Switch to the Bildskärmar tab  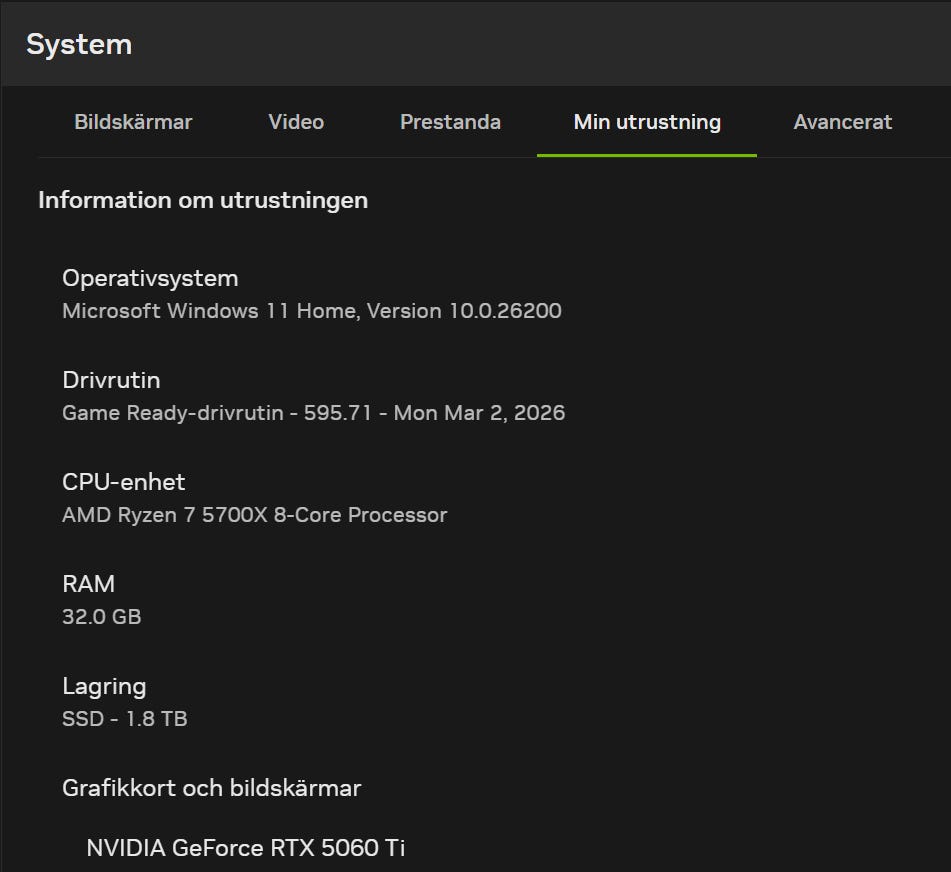(133, 122)
